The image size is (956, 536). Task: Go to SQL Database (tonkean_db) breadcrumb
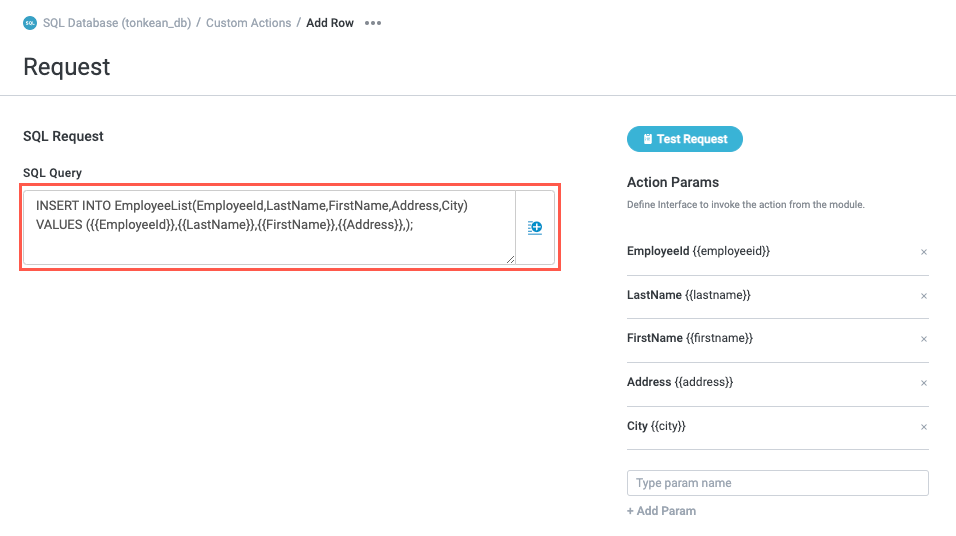118,23
